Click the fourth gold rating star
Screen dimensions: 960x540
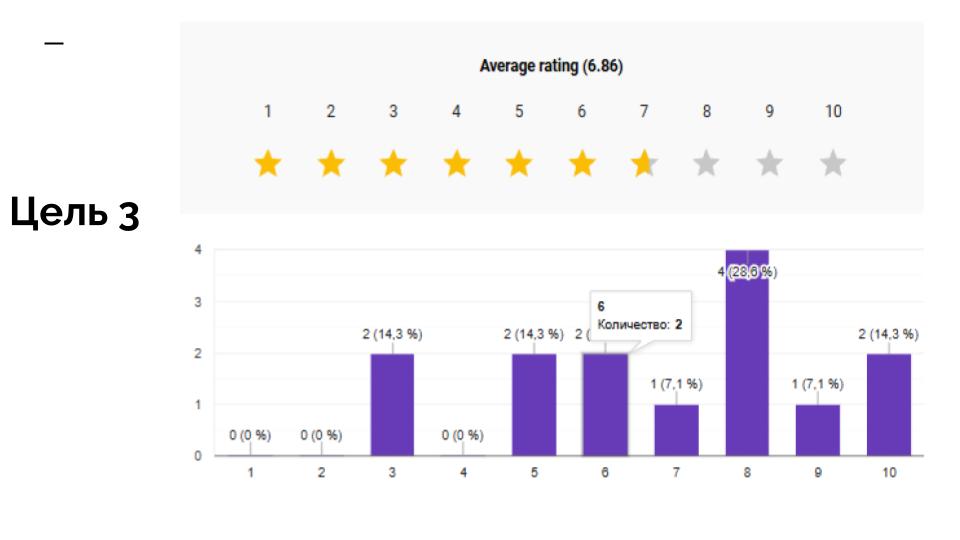click(x=456, y=163)
